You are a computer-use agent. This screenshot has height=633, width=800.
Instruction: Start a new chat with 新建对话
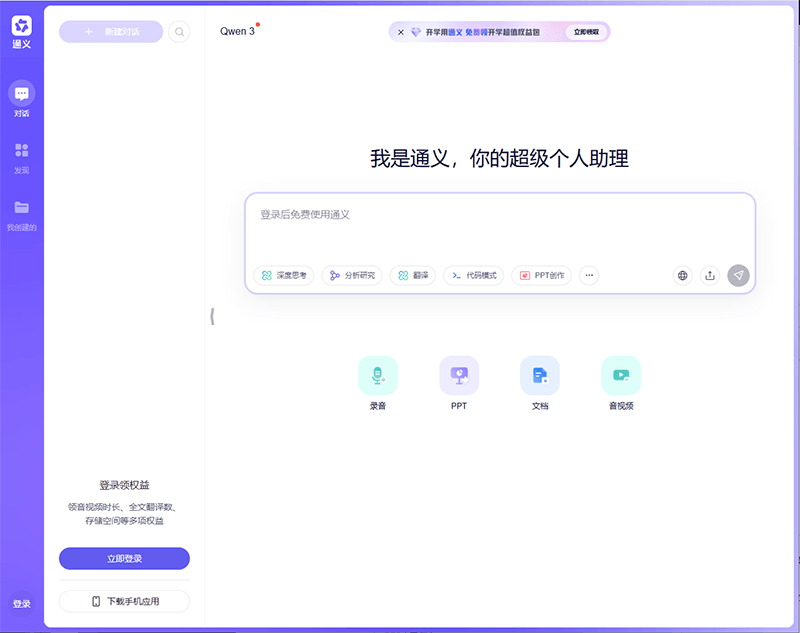click(111, 32)
